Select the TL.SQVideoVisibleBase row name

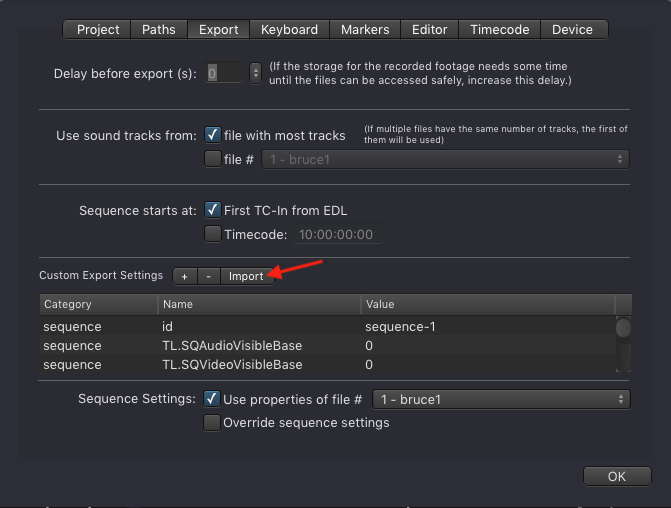(232, 365)
